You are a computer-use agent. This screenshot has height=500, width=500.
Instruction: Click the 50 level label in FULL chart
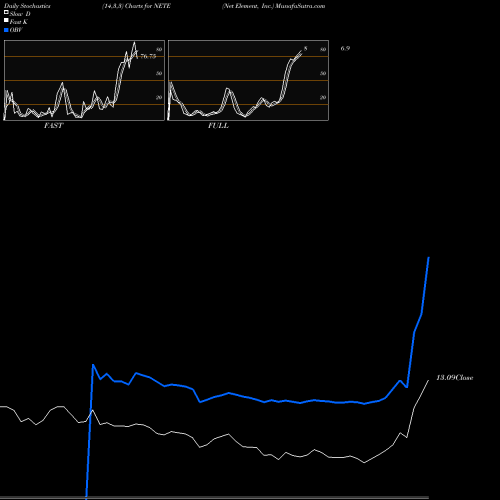click(x=323, y=73)
